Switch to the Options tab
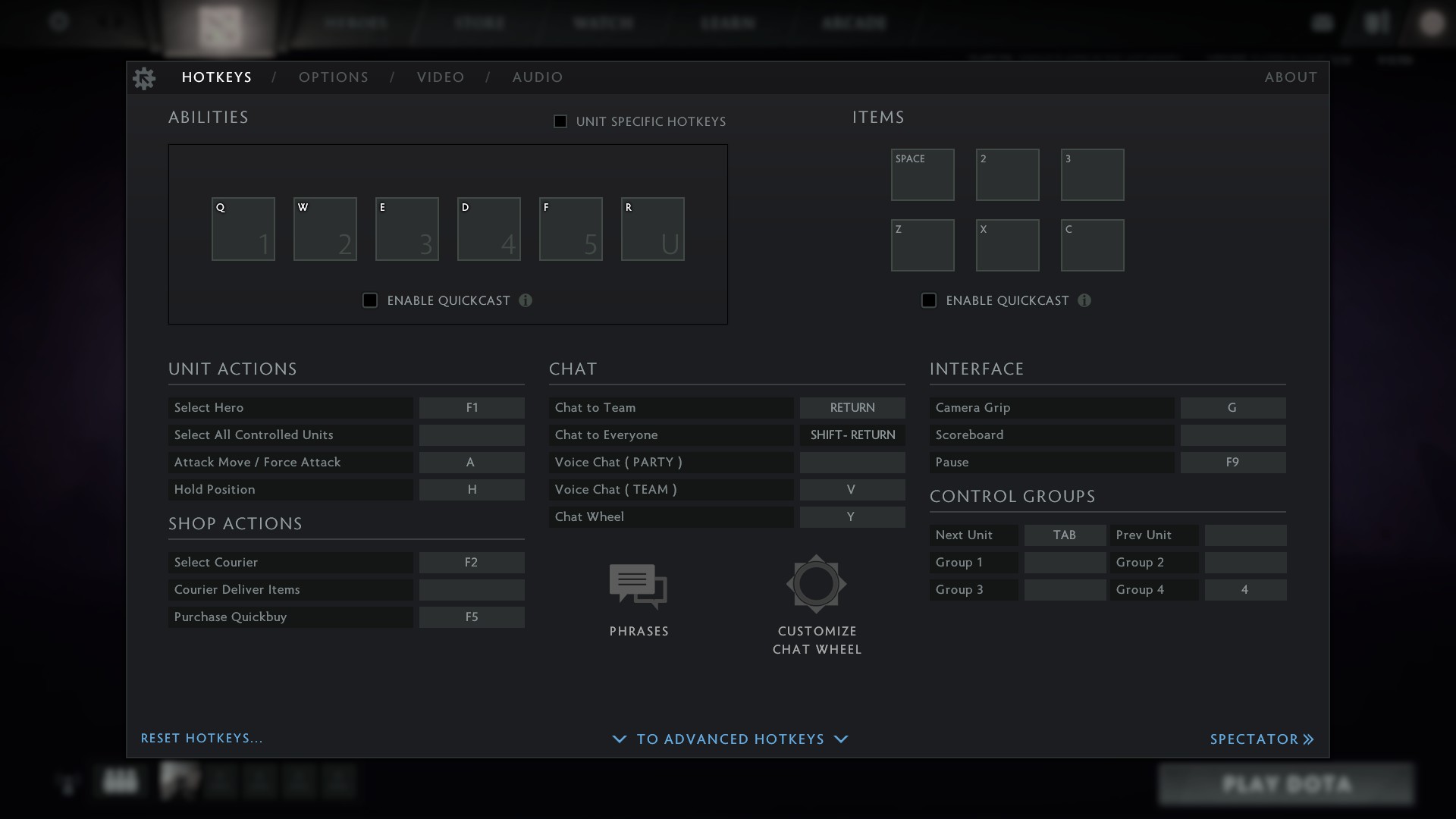The image size is (1456, 819). [x=333, y=77]
